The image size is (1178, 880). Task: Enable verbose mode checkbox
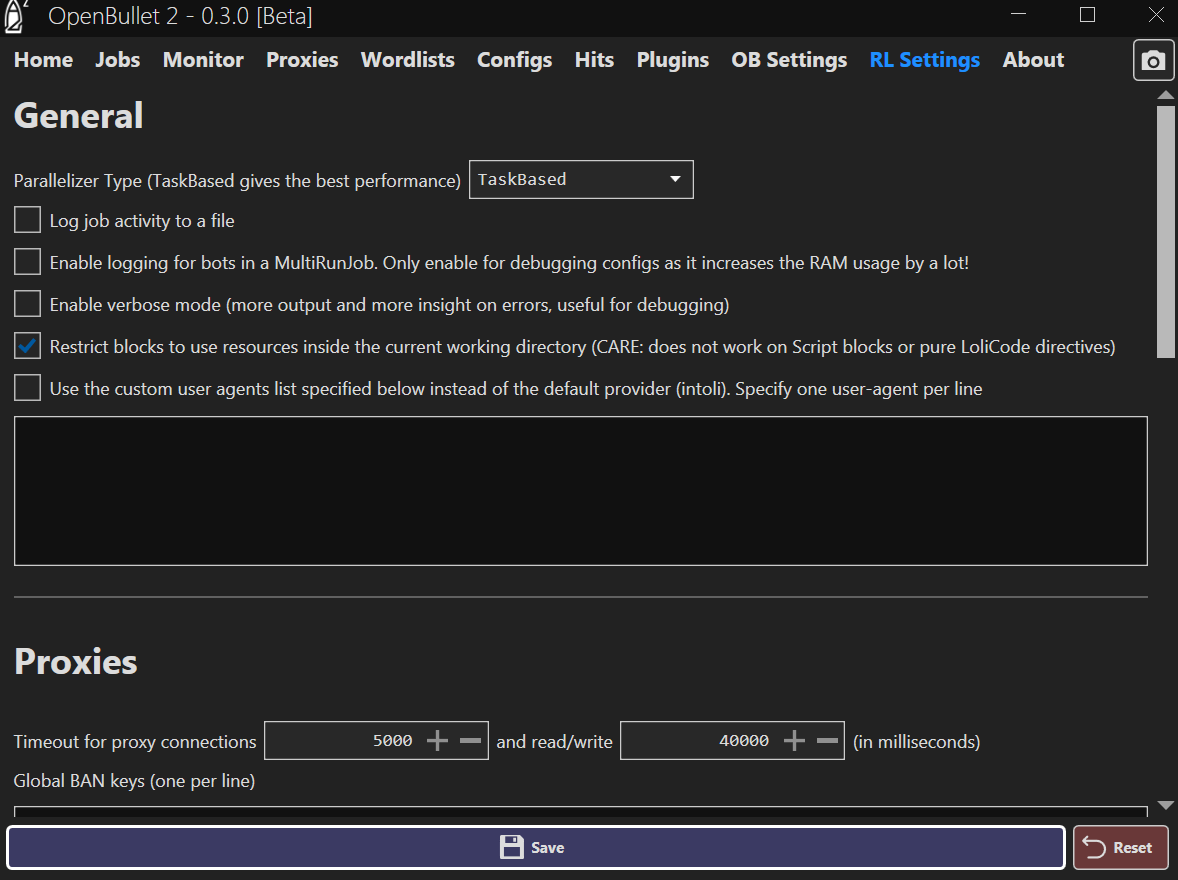tap(28, 304)
